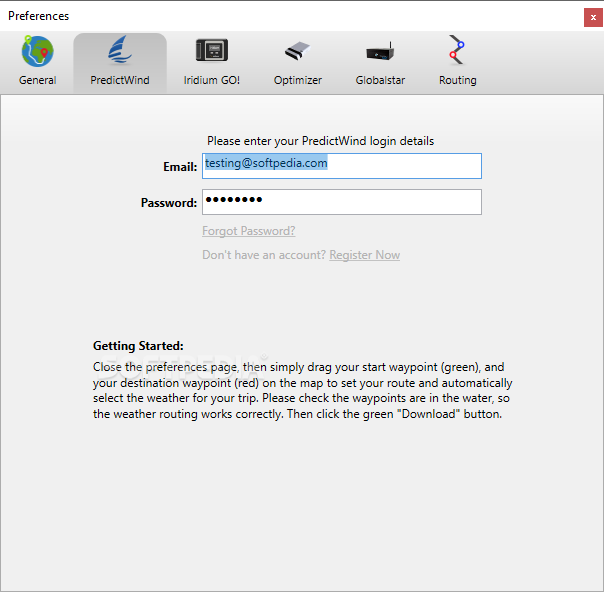Image resolution: width=604 pixels, height=592 pixels.
Task: Open the Routing waypoints icon
Action: [x=457, y=50]
